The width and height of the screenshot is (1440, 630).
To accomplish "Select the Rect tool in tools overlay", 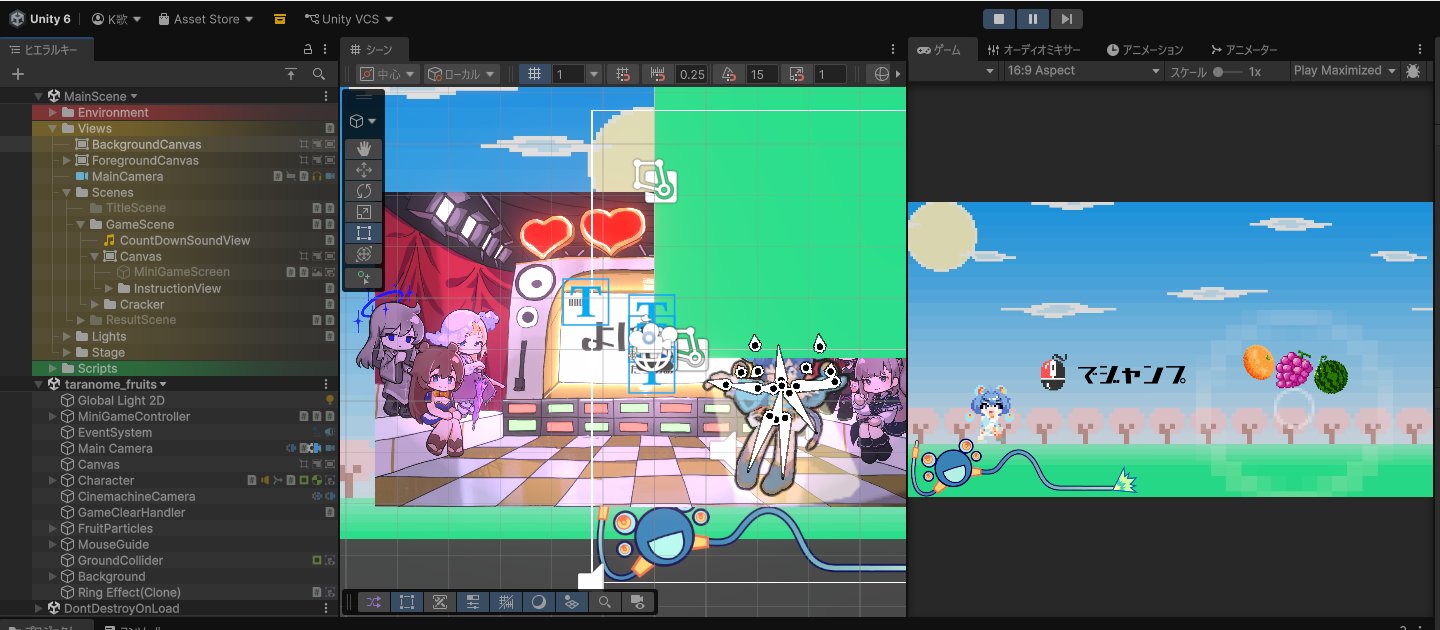I will [364, 233].
